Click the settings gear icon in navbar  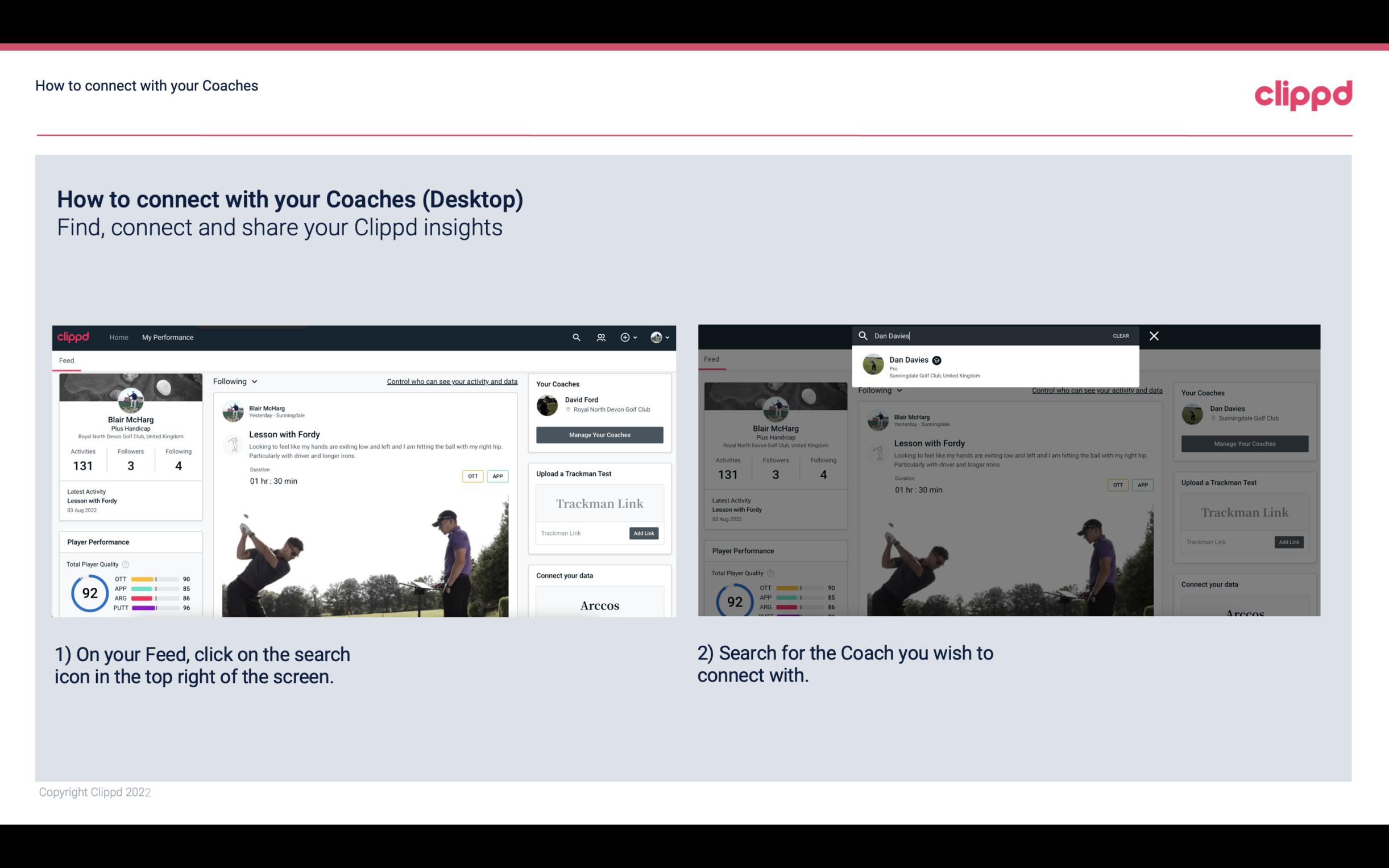pyautogui.click(x=625, y=337)
